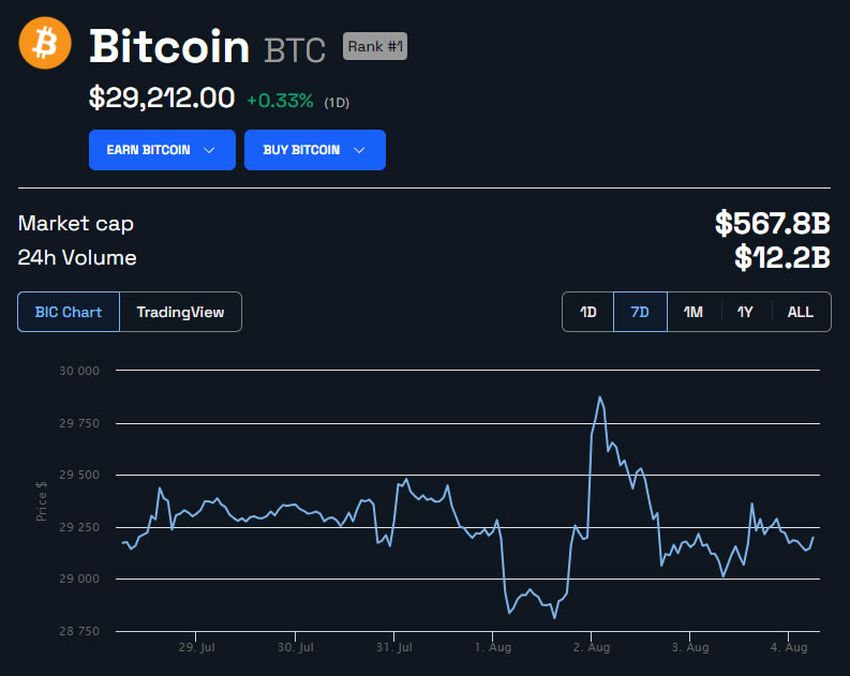Enable the 7D timeframe view

coord(640,312)
